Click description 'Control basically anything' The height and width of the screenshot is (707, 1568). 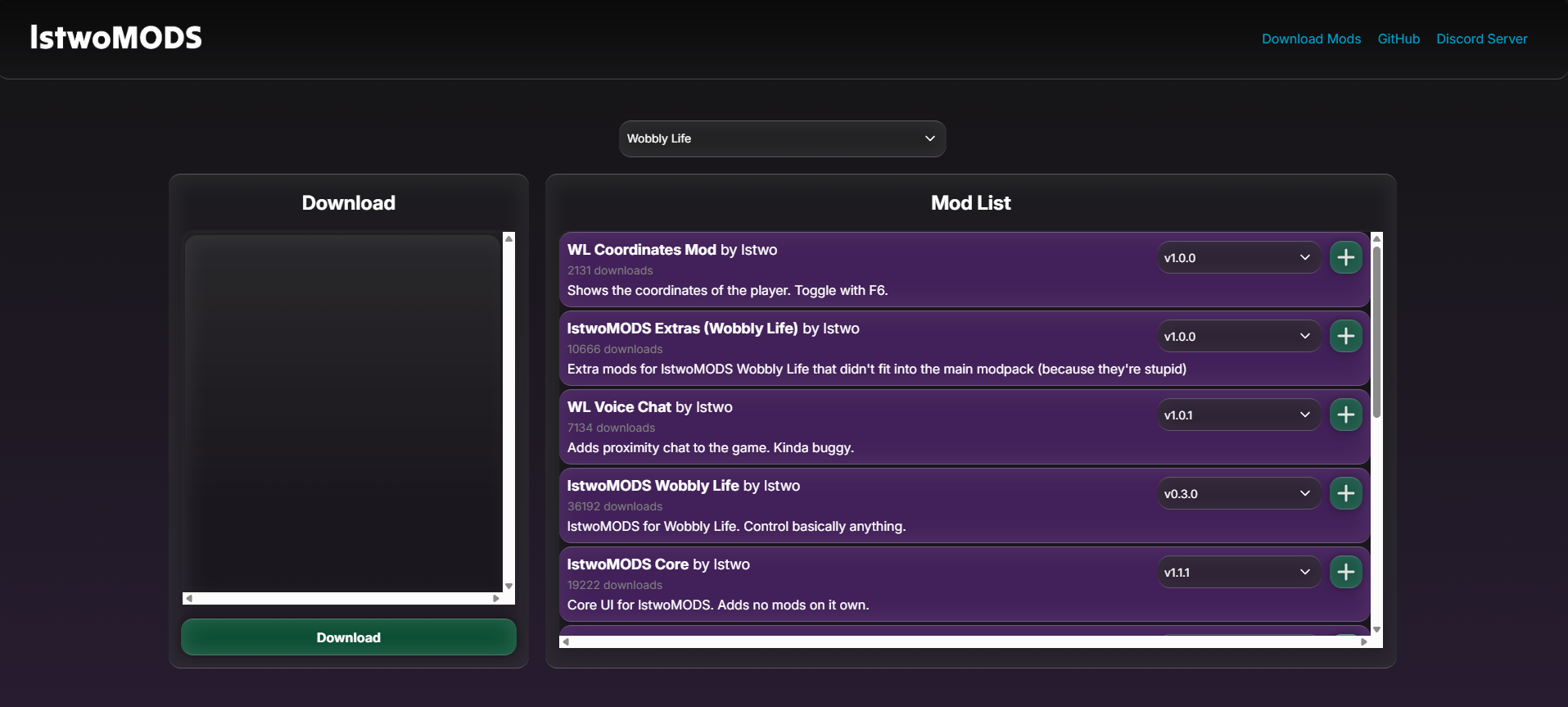pos(736,526)
